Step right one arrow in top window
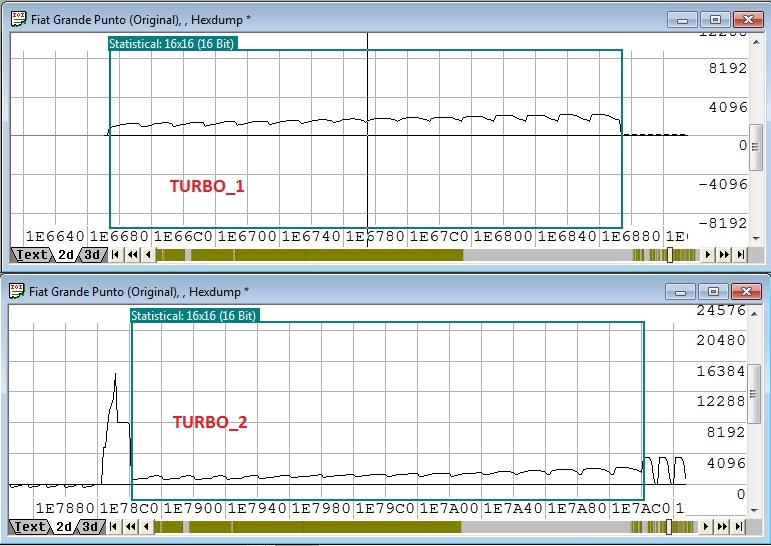This screenshot has width=771, height=546. click(x=707, y=255)
